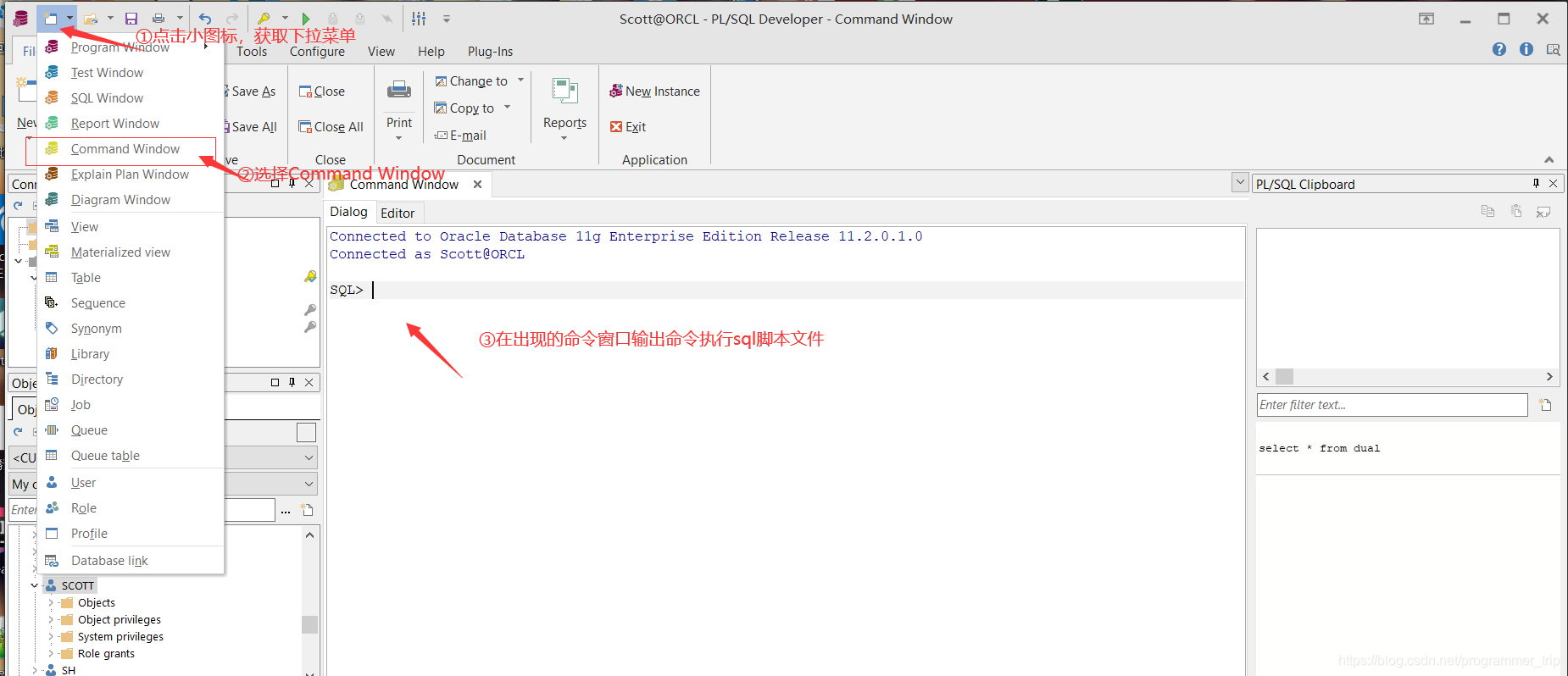Choose SQL Window from the dropdown menu
The height and width of the screenshot is (676, 1568).
(x=131, y=98)
